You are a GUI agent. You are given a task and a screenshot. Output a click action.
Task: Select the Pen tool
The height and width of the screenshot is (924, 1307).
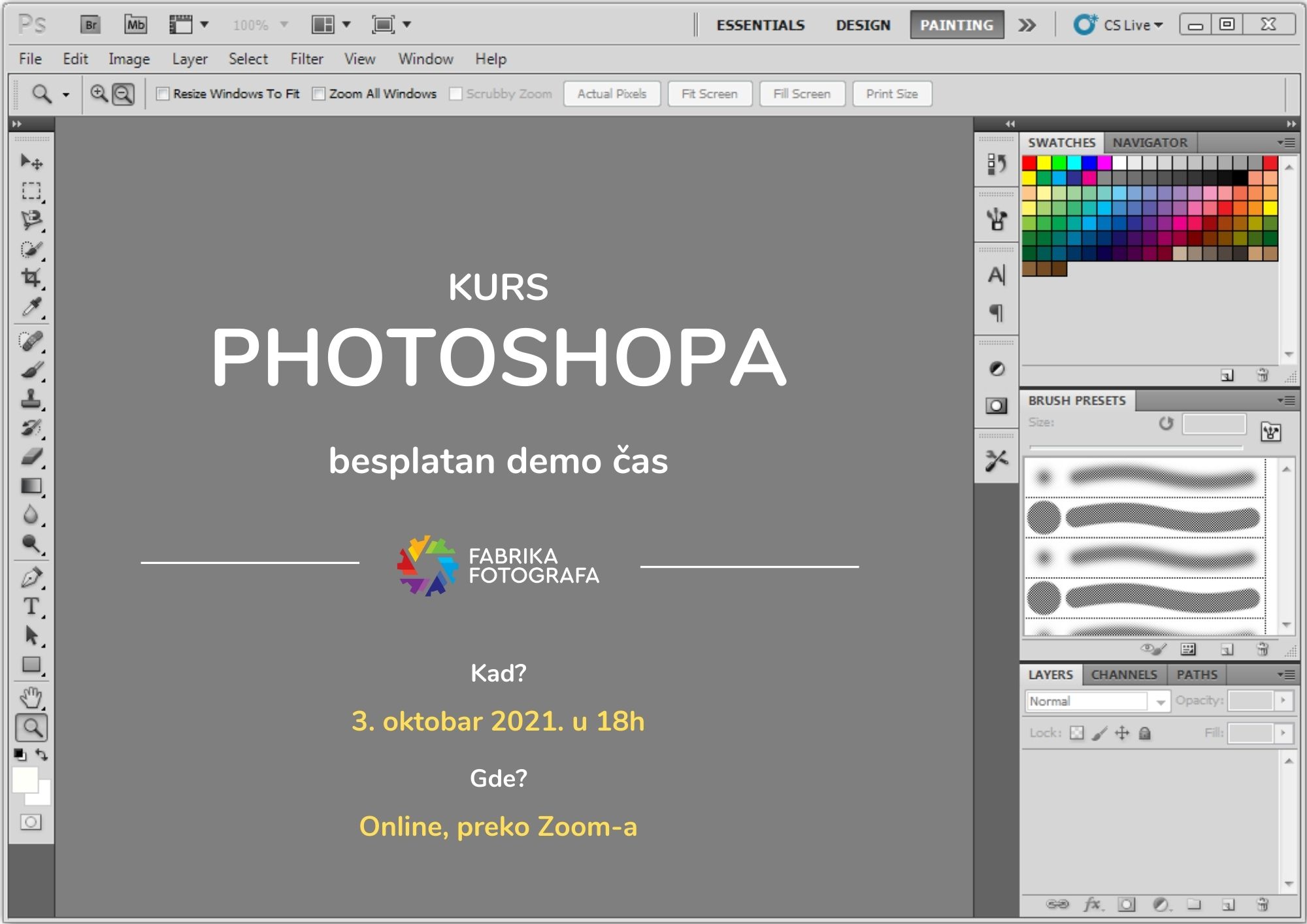[x=31, y=578]
